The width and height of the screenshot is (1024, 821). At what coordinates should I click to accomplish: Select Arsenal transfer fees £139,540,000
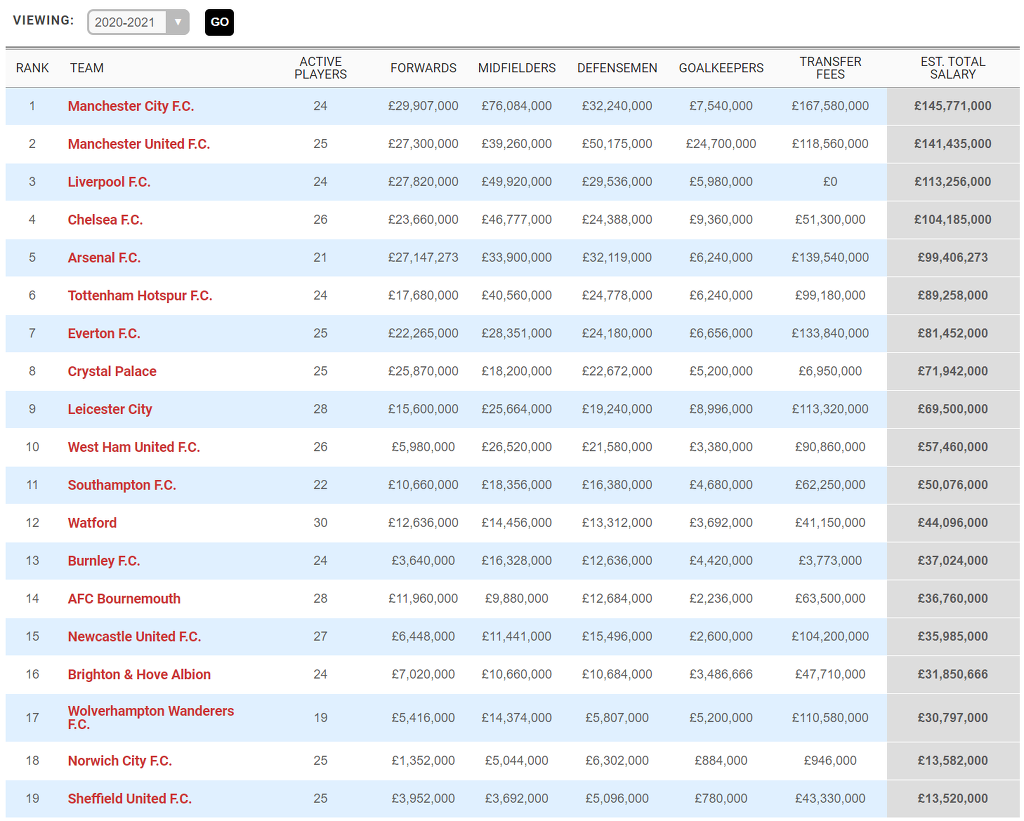[830, 257]
